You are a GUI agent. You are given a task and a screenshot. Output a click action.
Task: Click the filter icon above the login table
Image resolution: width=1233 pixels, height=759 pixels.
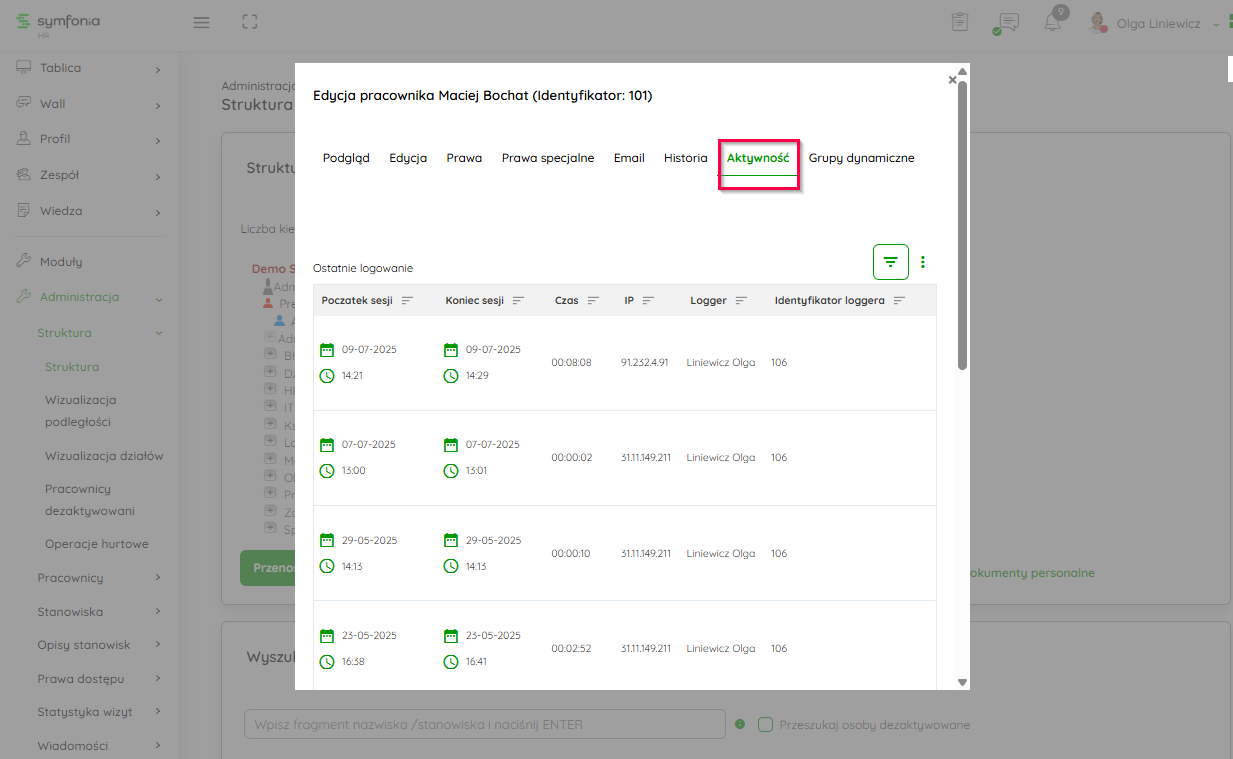pos(890,262)
